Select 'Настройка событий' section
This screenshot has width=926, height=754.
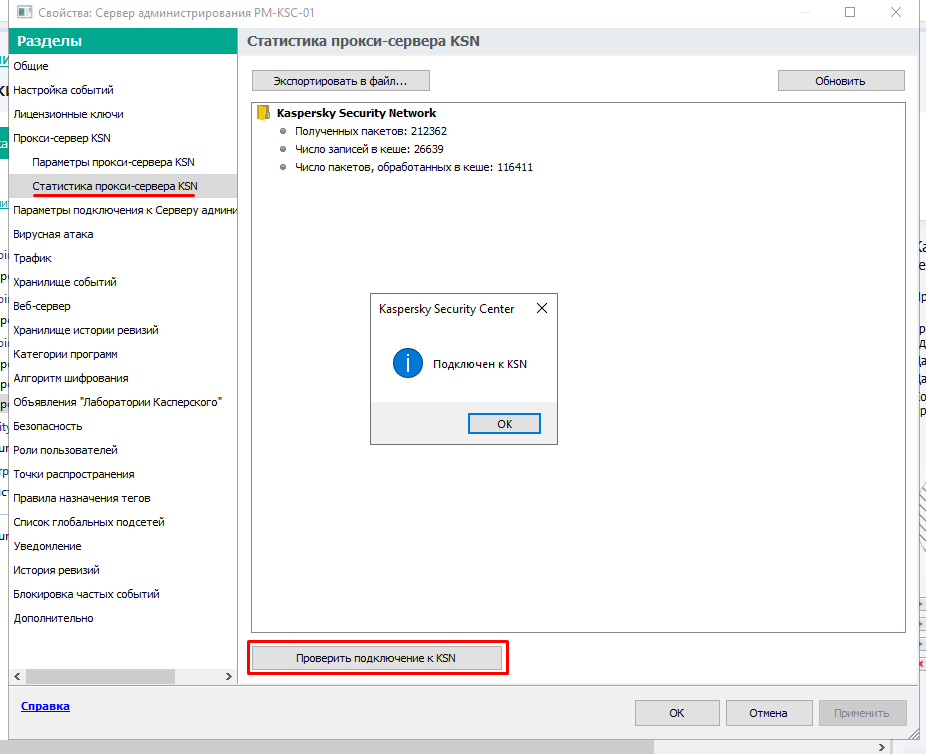click(x=123, y=90)
